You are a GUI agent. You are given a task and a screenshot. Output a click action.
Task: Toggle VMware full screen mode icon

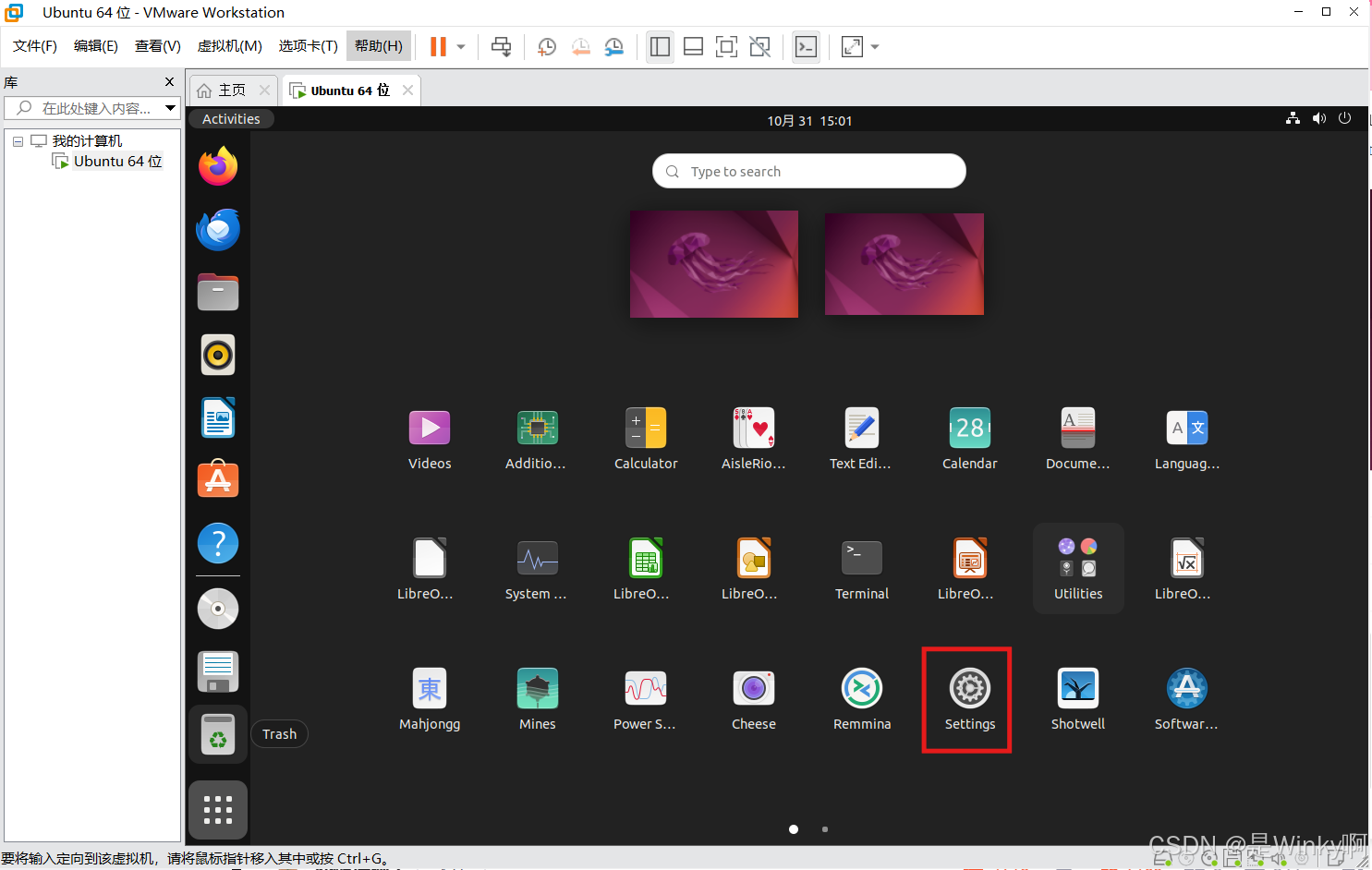tap(726, 47)
